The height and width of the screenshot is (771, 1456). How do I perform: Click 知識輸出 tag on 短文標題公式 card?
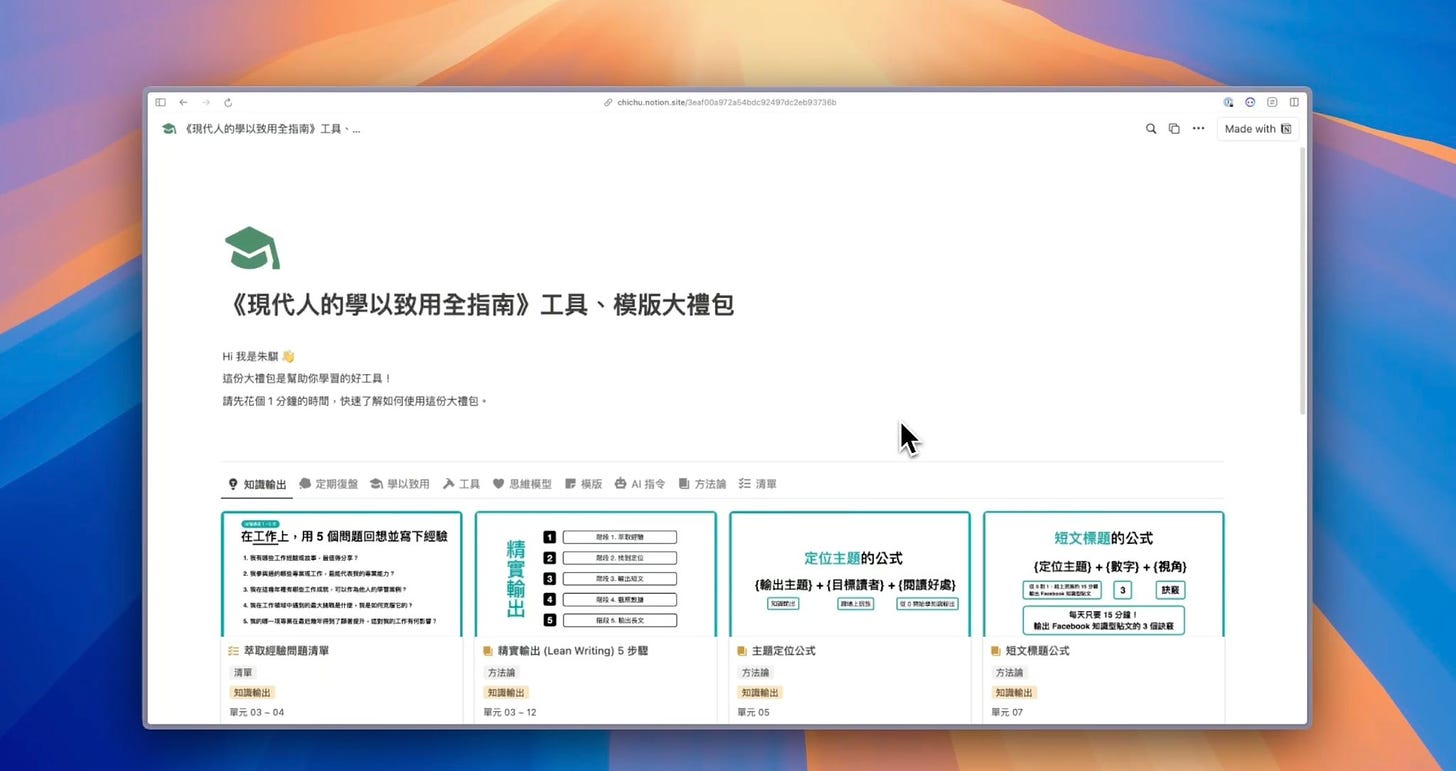[1014, 693]
